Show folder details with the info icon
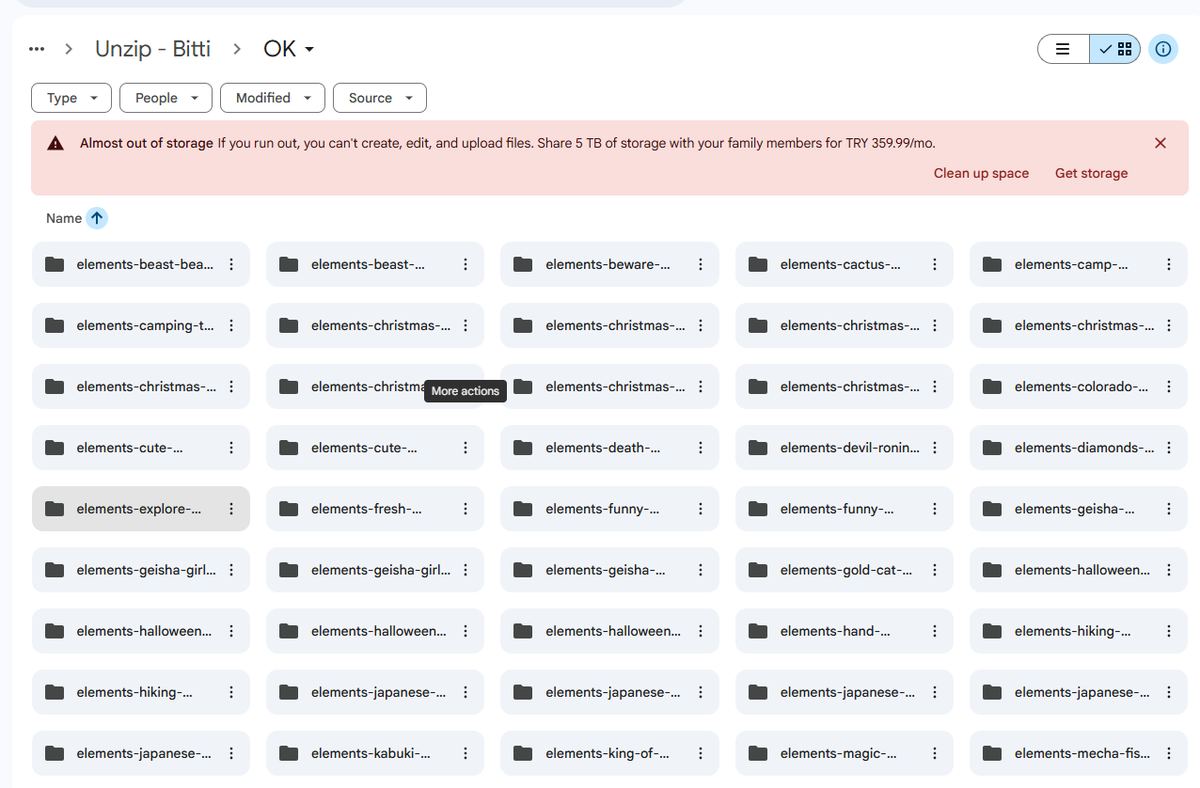The width and height of the screenshot is (1200, 788). pyautogui.click(x=1162, y=49)
